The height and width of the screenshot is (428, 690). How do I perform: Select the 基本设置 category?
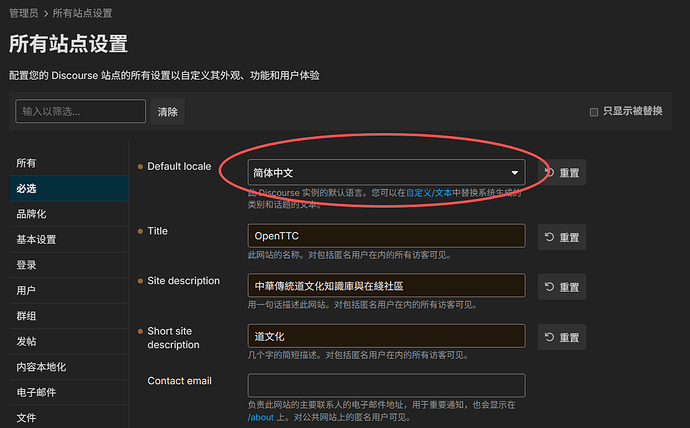[x=69, y=240]
